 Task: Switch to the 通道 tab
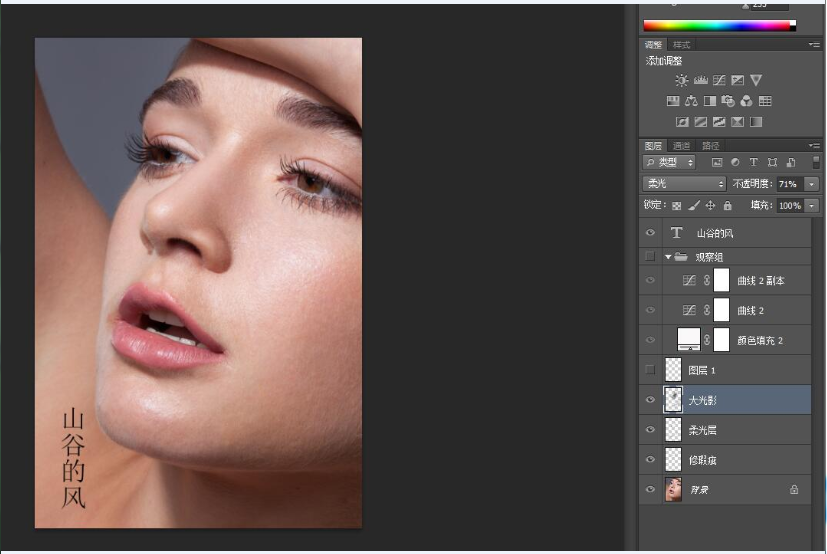(681, 146)
